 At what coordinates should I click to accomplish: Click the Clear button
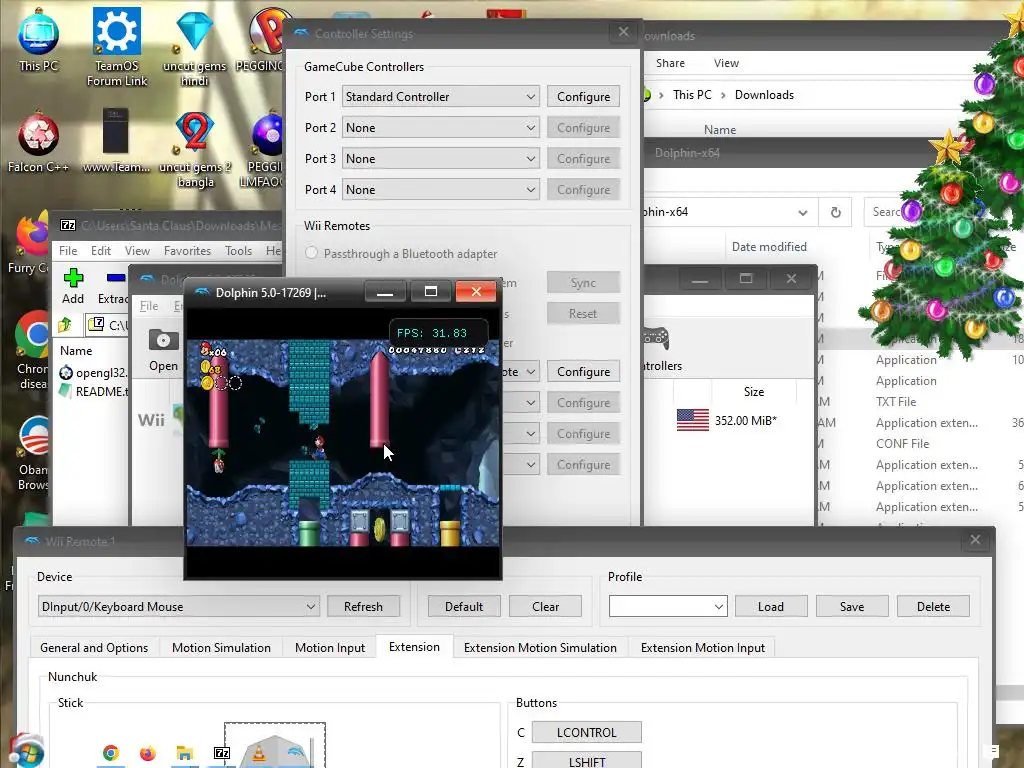(x=545, y=607)
